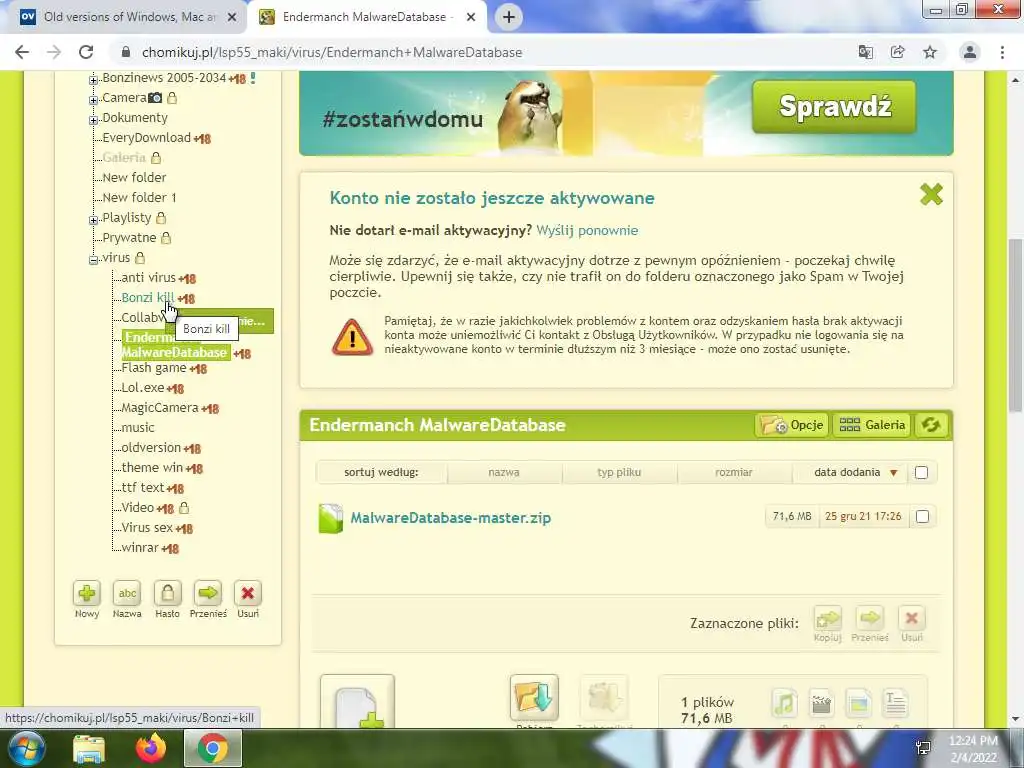
Task: Click the Pobierz folder download icon
Action: point(534,697)
